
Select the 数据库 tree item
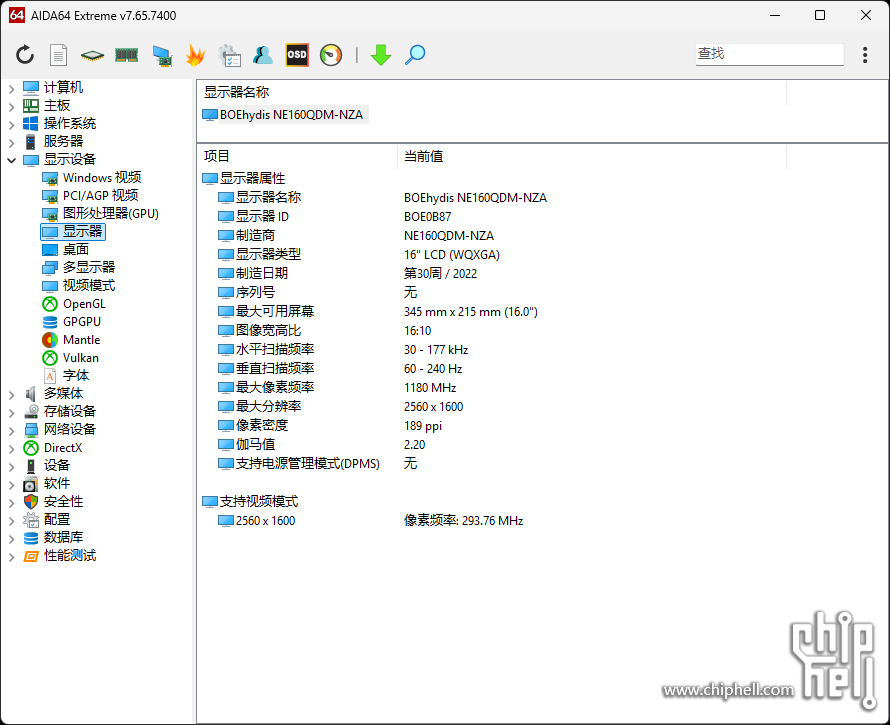[53, 538]
